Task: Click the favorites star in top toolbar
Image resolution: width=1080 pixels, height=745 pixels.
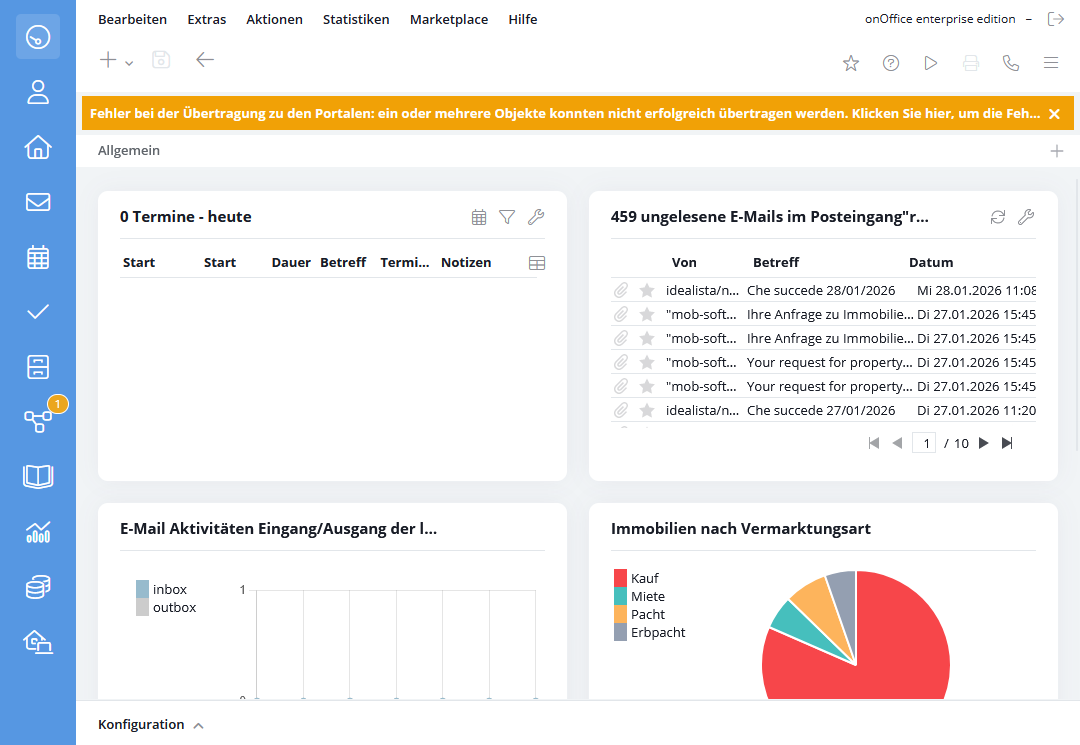Action: 851,63
